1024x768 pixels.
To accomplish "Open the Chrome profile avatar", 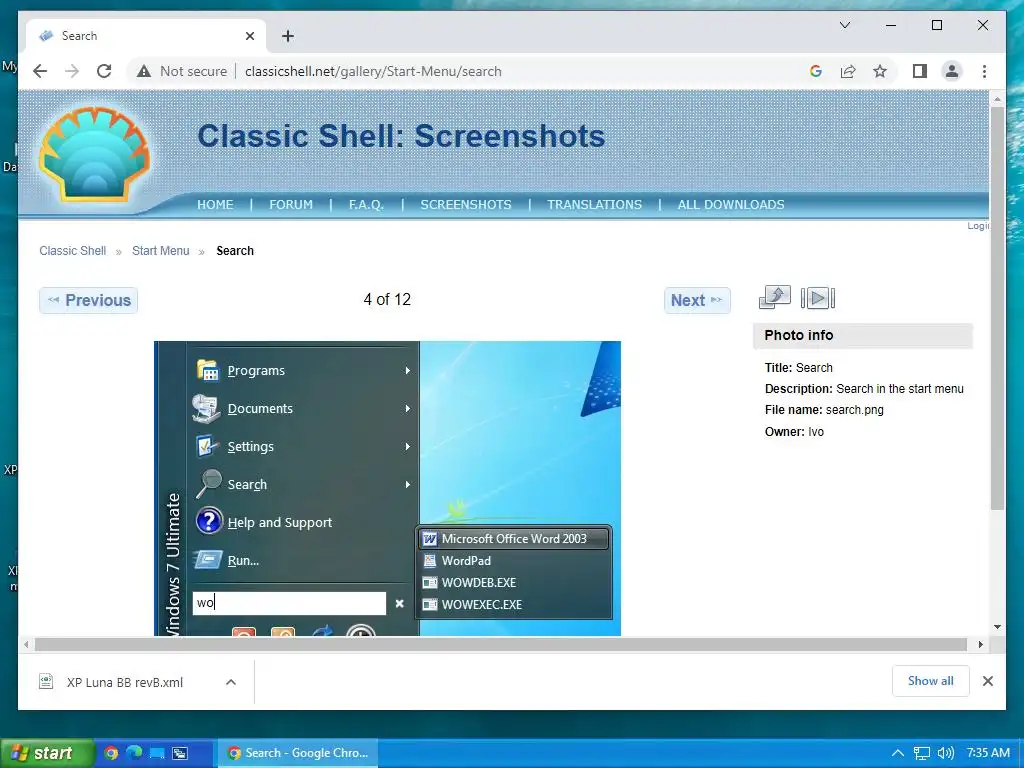I will pyautogui.click(x=952, y=71).
